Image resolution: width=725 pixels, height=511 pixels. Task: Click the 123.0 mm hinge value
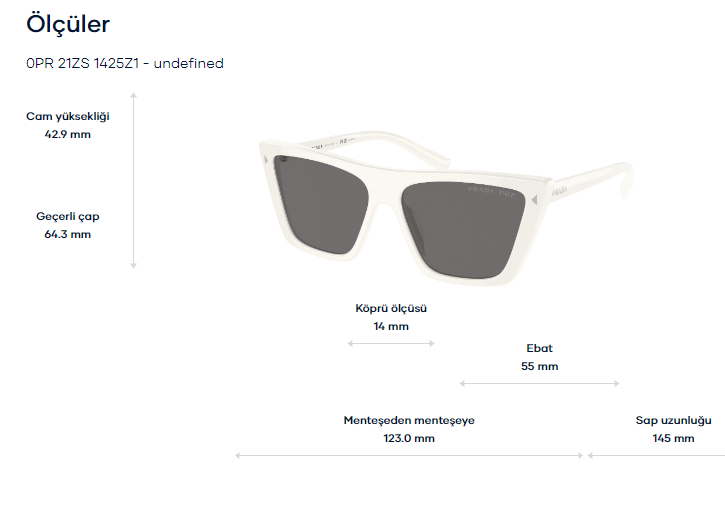(x=409, y=438)
